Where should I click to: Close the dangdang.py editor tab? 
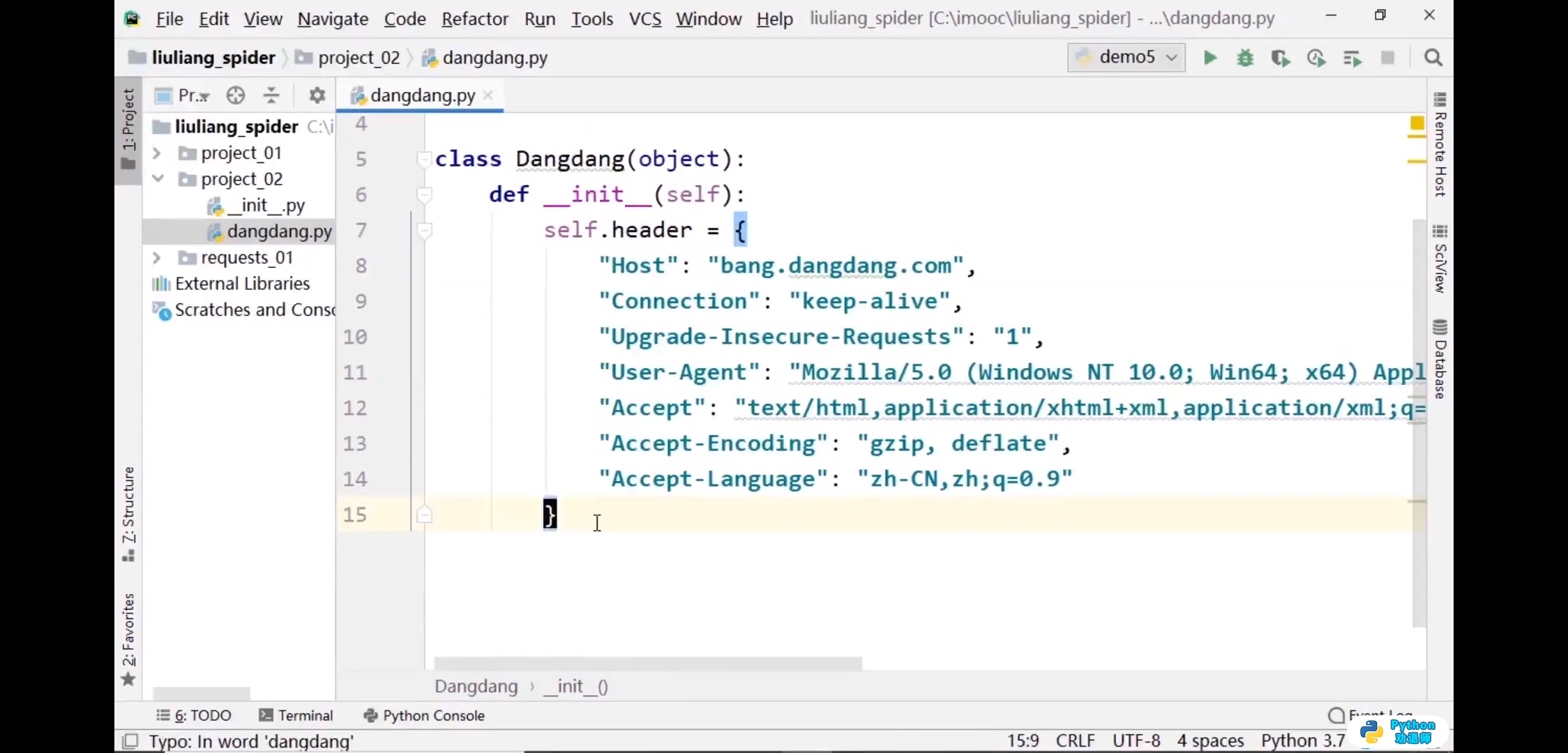click(x=488, y=96)
